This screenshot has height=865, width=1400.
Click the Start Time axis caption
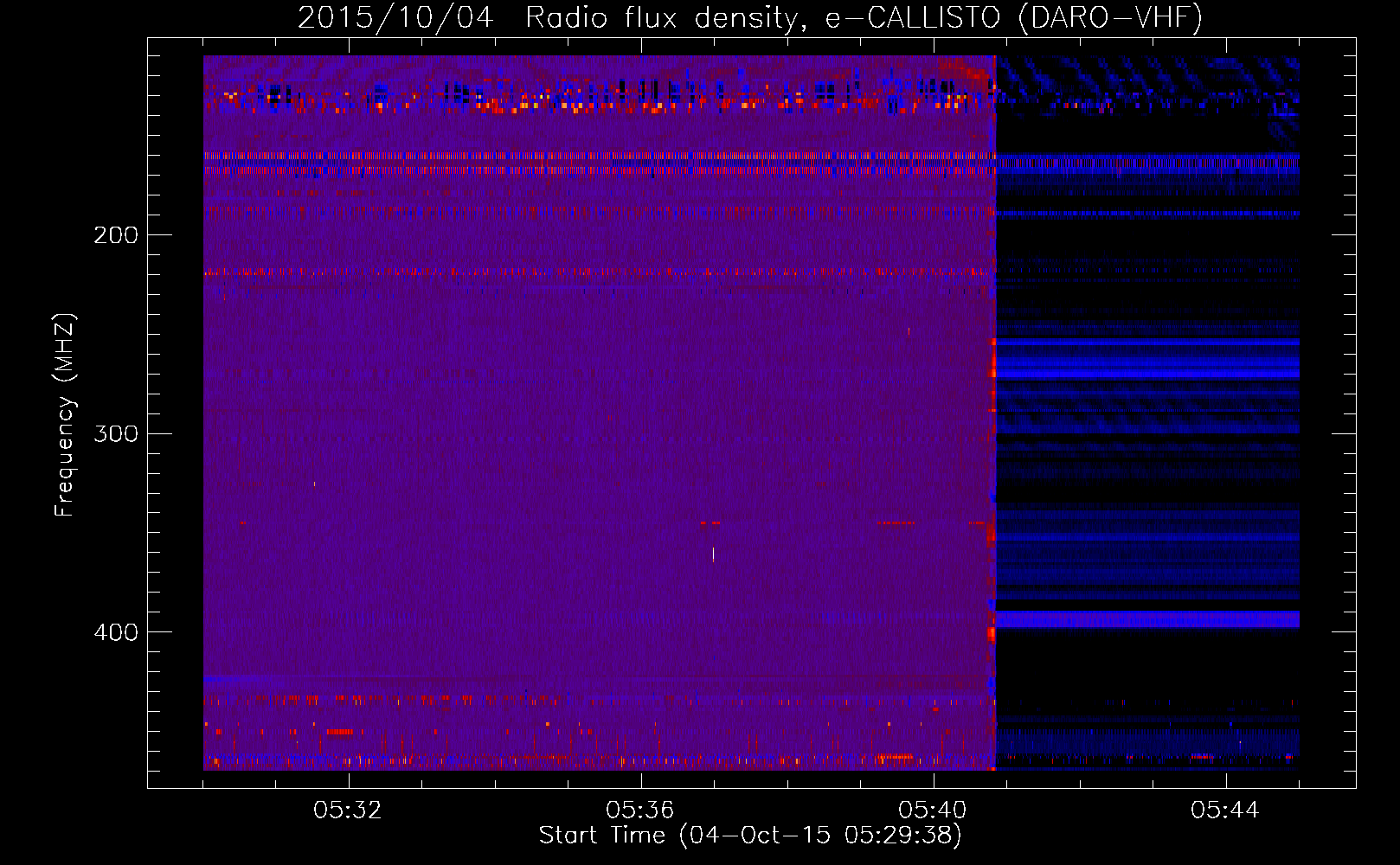click(750, 836)
